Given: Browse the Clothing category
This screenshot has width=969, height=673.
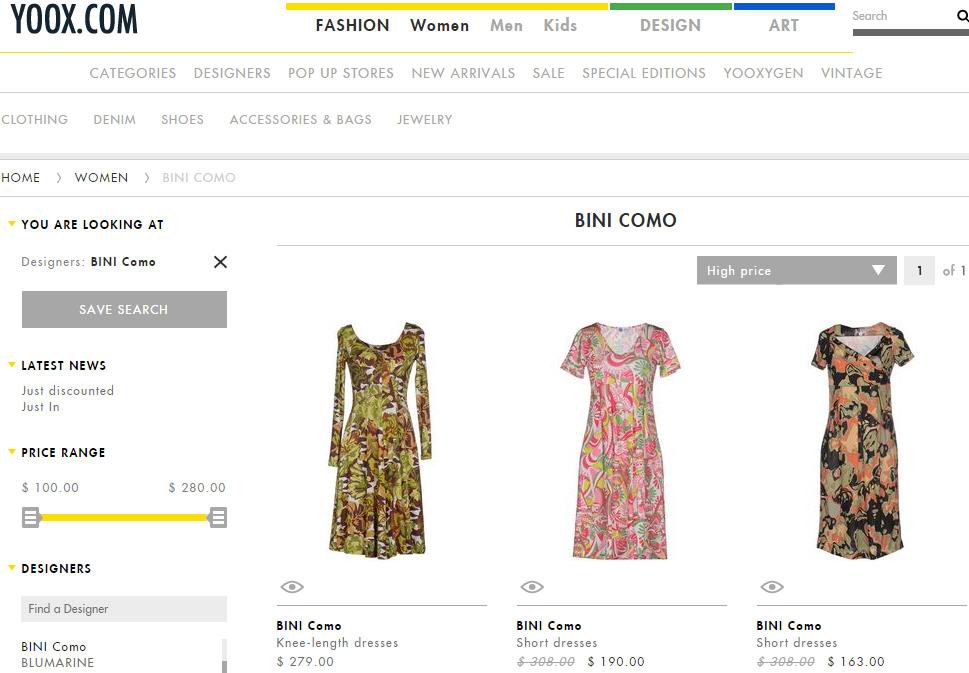Looking at the screenshot, I should point(35,119).
